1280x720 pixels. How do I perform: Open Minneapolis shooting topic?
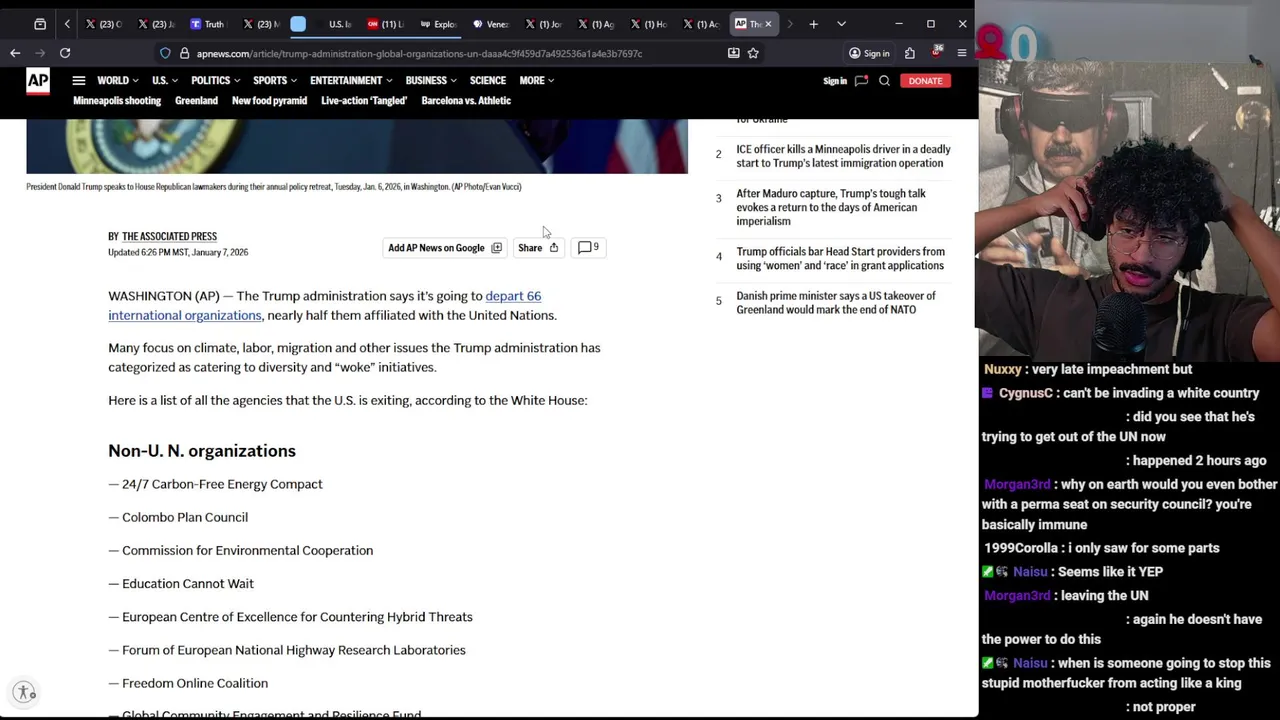[x=117, y=101]
